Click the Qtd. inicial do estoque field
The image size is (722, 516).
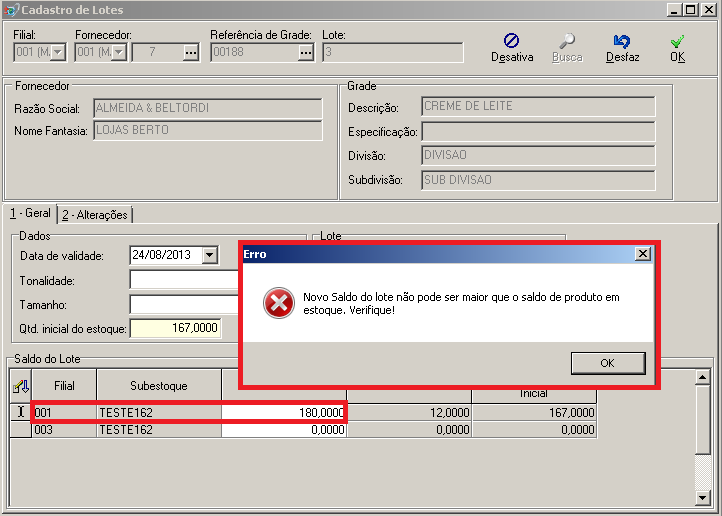tap(175, 328)
